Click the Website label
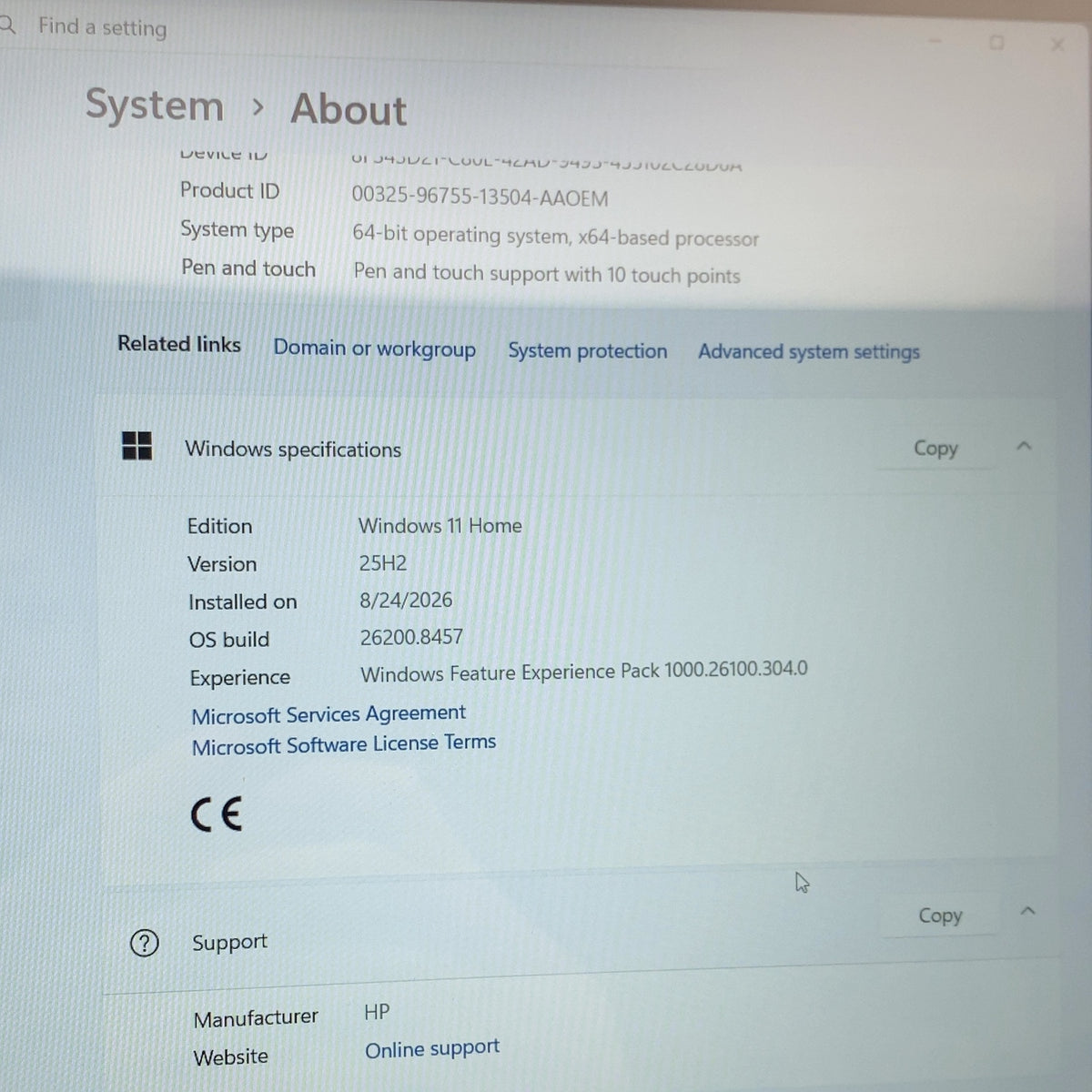The width and height of the screenshot is (1092, 1092). point(231,1057)
